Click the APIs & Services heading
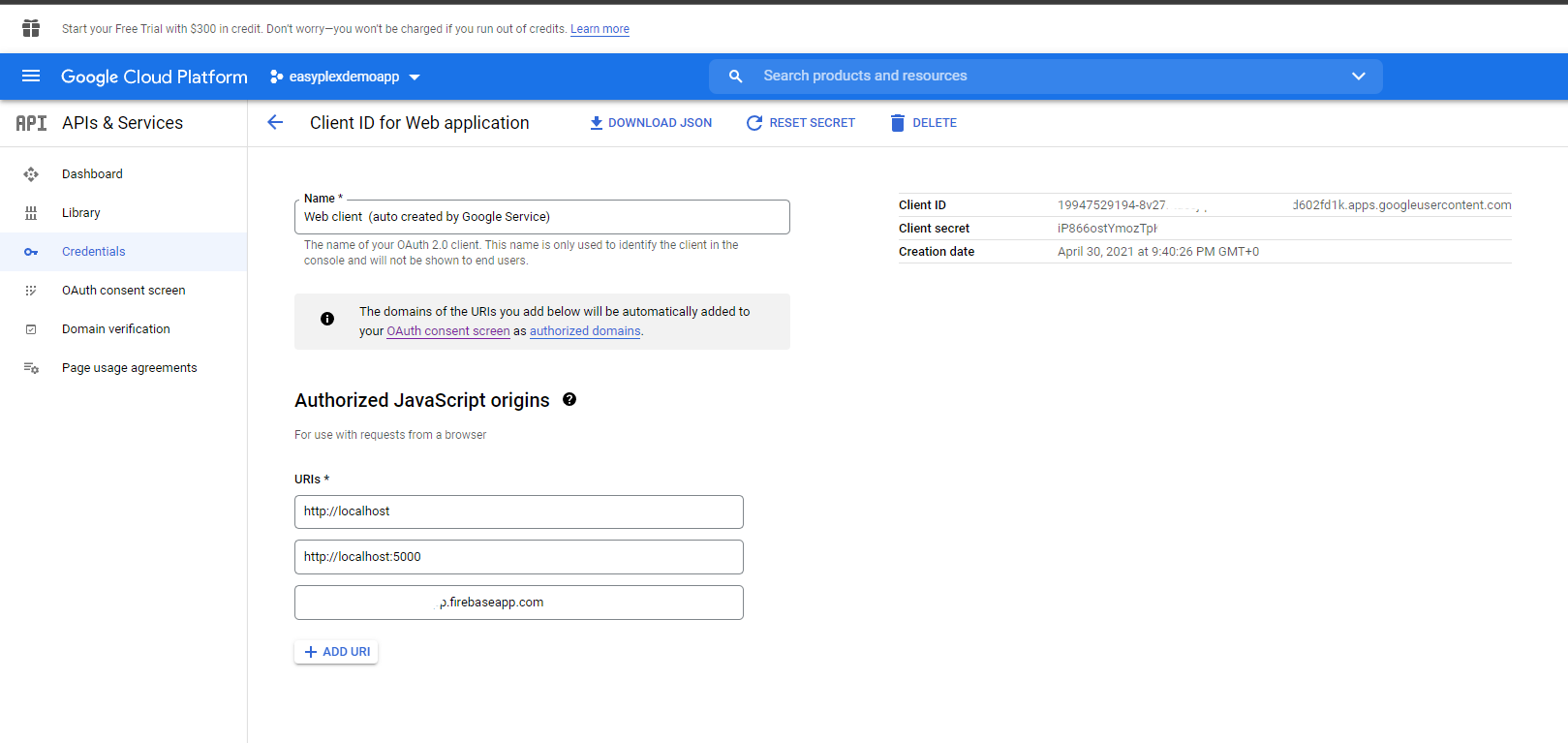This screenshot has height=743, width=1568. click(x=122, y=123)
